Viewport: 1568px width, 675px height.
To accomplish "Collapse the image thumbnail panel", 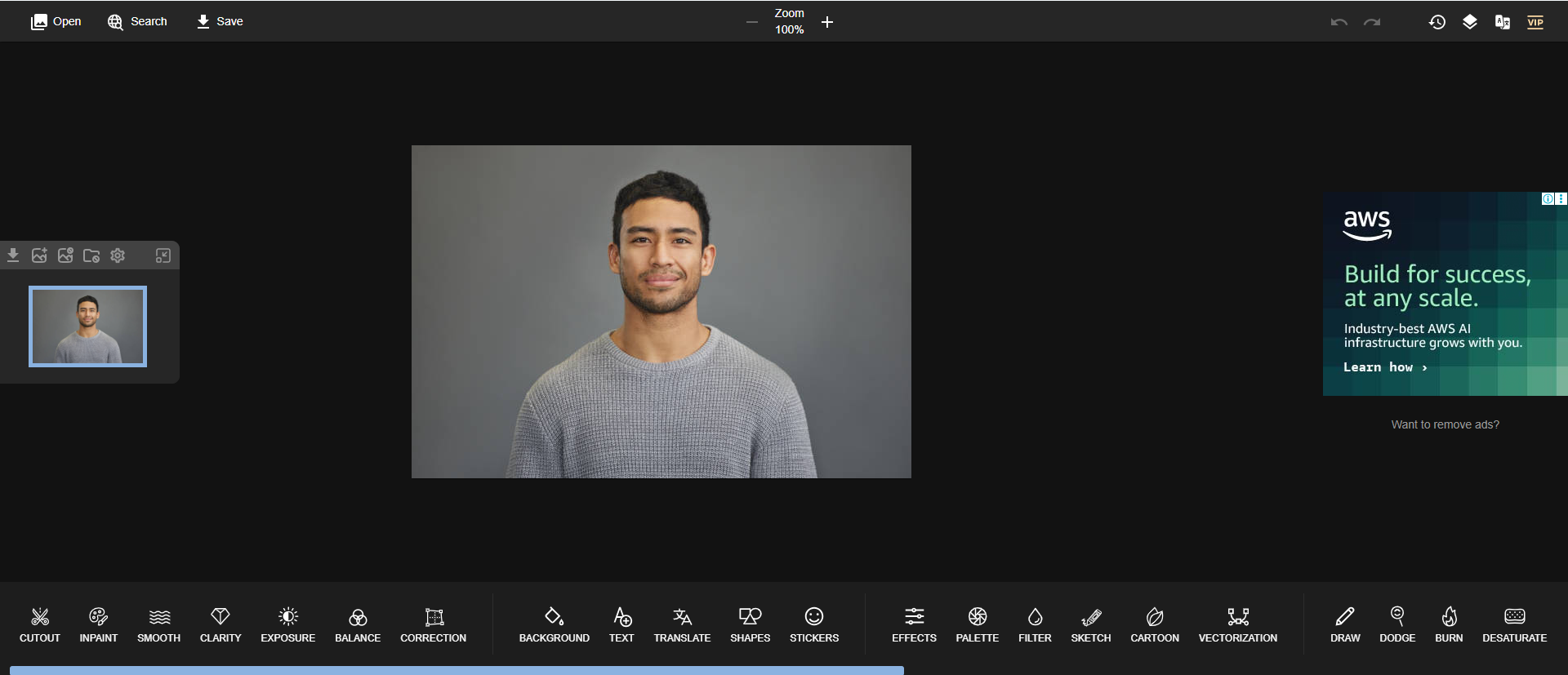I will (x=163, y=255).
